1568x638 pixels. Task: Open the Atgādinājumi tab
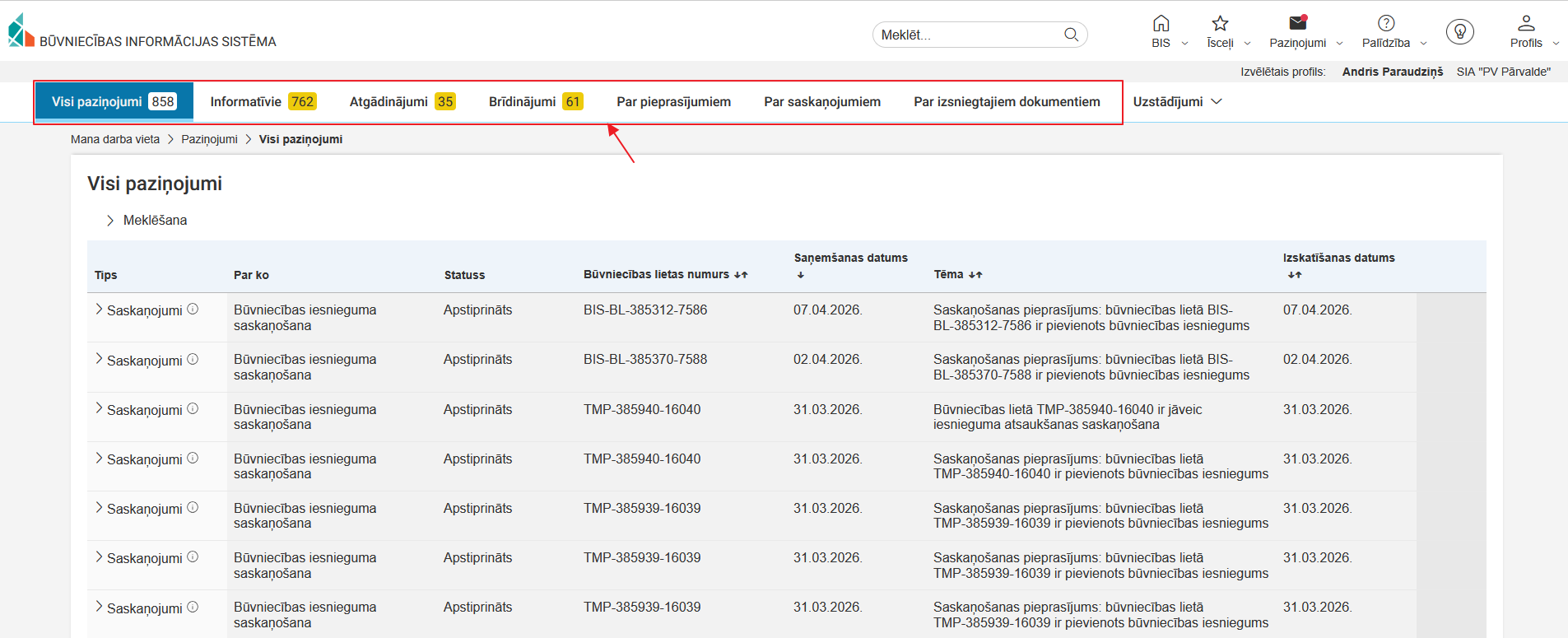coord(402,102)
